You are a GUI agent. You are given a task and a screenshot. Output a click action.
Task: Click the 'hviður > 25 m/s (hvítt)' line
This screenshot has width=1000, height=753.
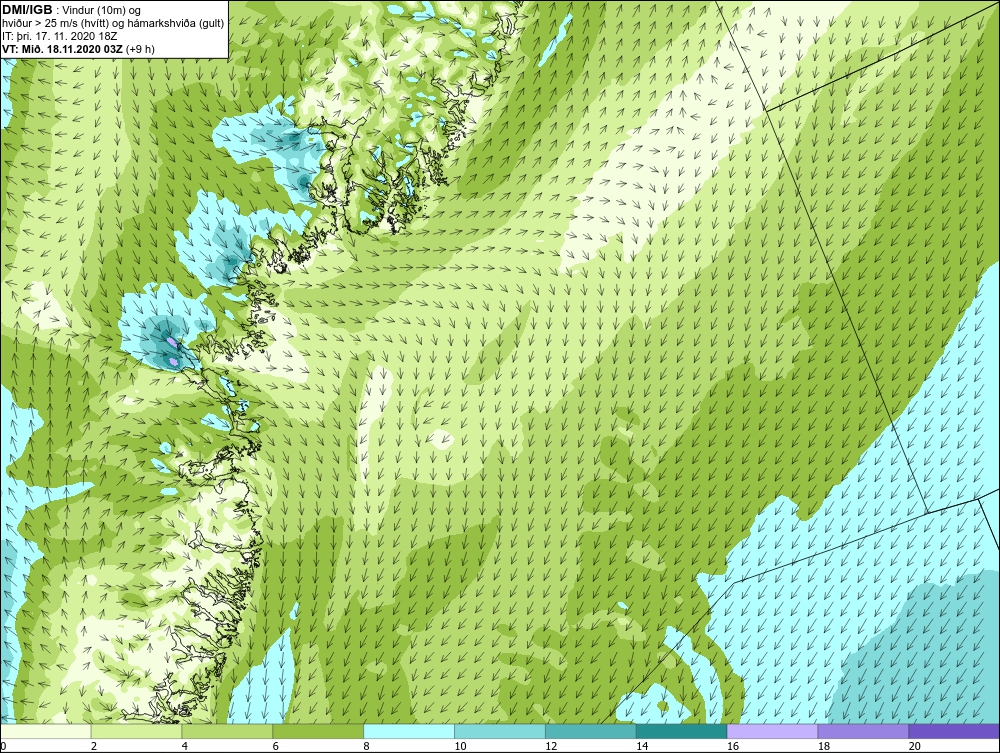coord(57,23)
